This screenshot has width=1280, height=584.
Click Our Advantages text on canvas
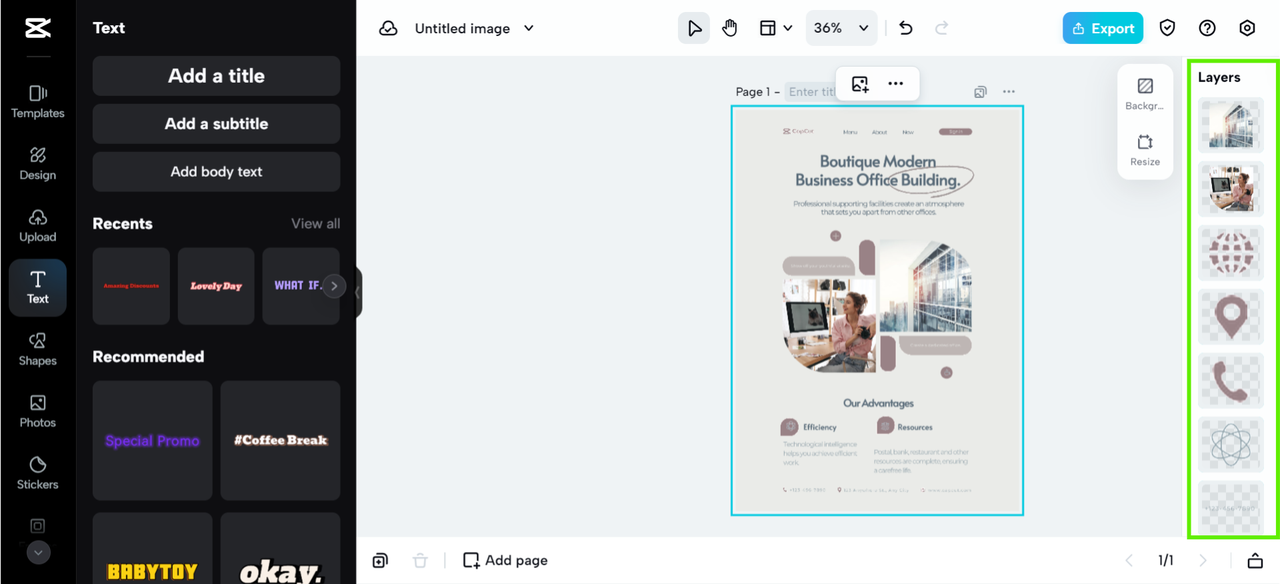878,403
